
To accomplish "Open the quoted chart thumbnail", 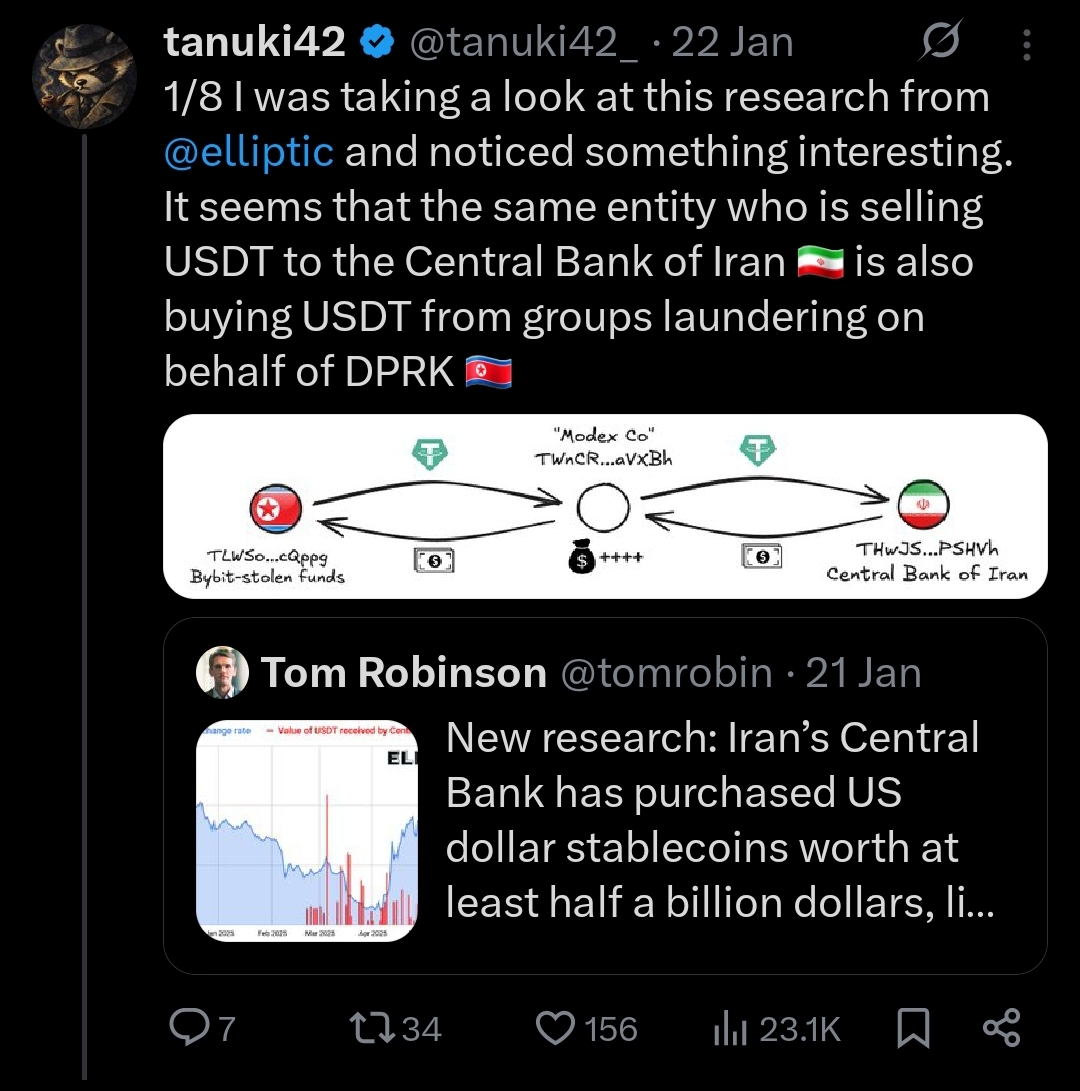I will 306,830.
